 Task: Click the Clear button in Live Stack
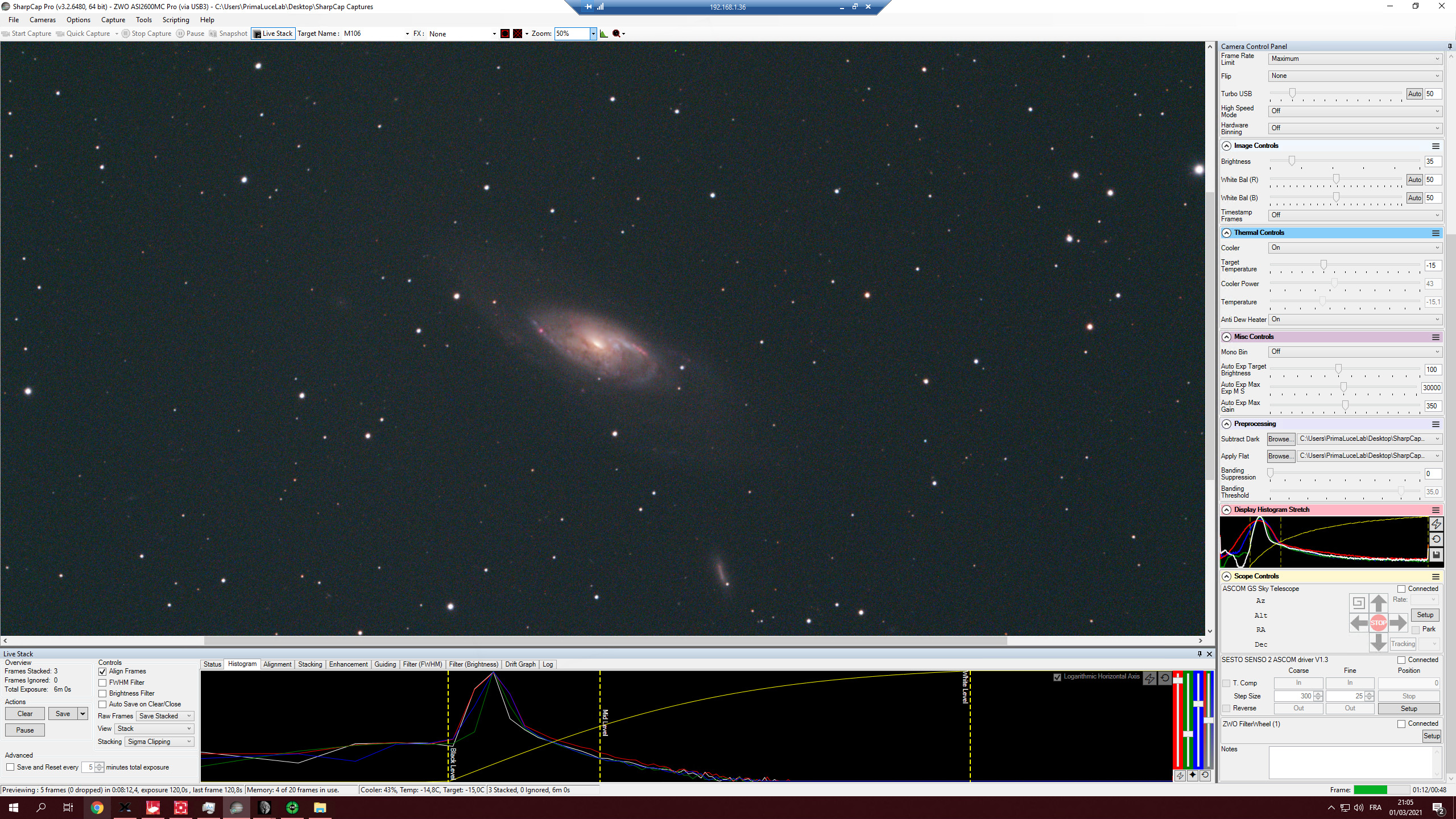pyautogui.click(x=25, y=714)
